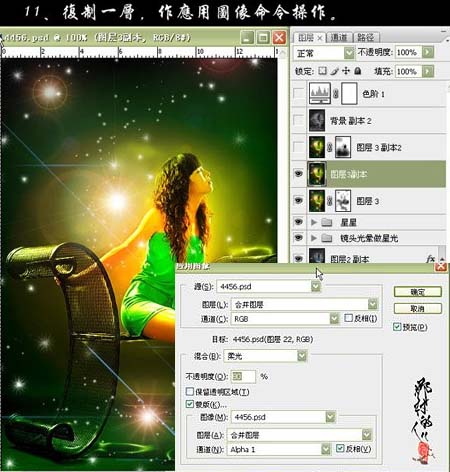Click the fx icon on 图层2 副本

point(430,258)
